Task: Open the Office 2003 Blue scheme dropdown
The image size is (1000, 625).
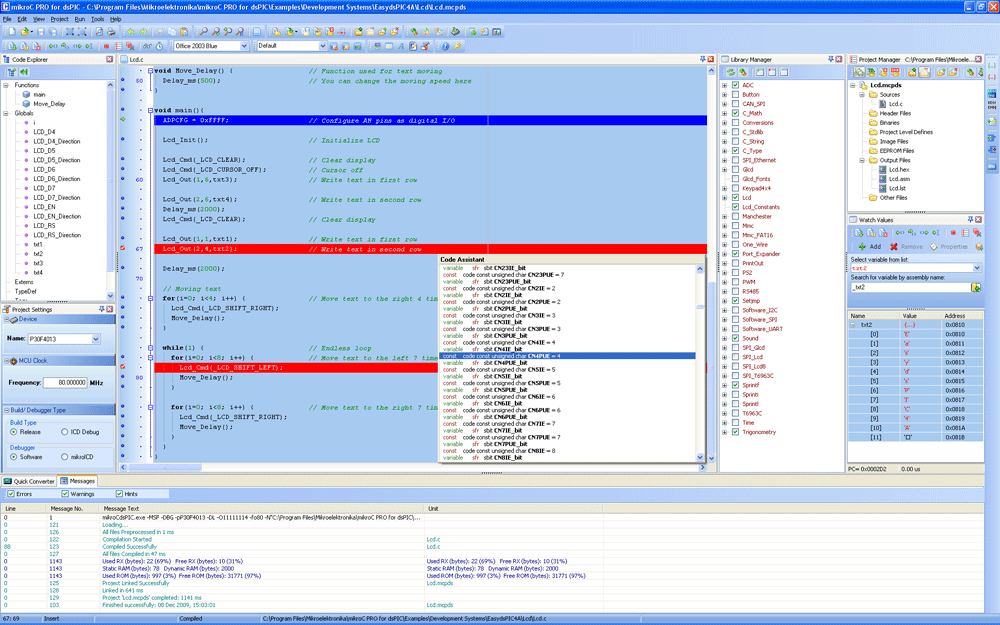Action: point(244,46)
